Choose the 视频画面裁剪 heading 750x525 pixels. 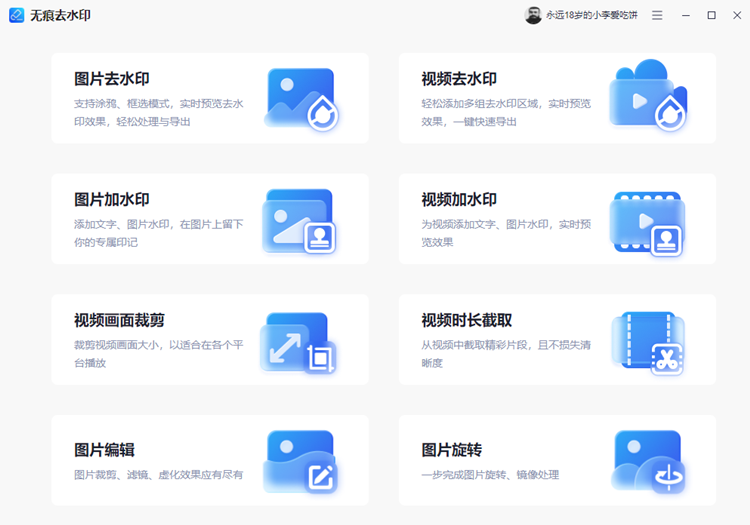click(x=119, y=320)
